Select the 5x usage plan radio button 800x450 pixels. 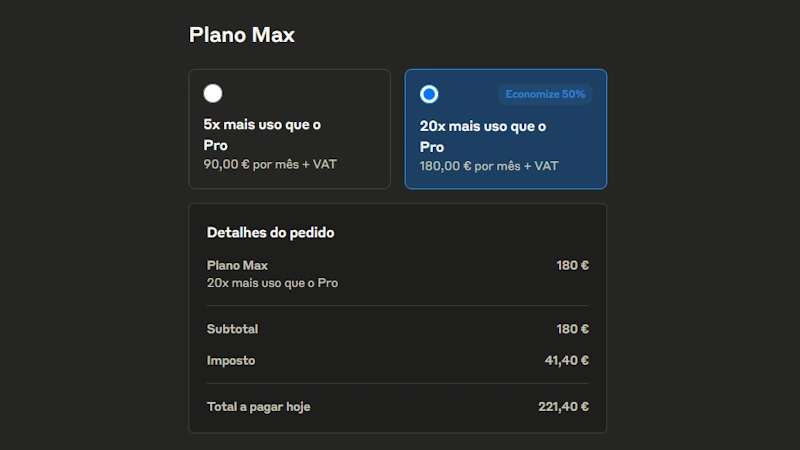tap(213, 94)
